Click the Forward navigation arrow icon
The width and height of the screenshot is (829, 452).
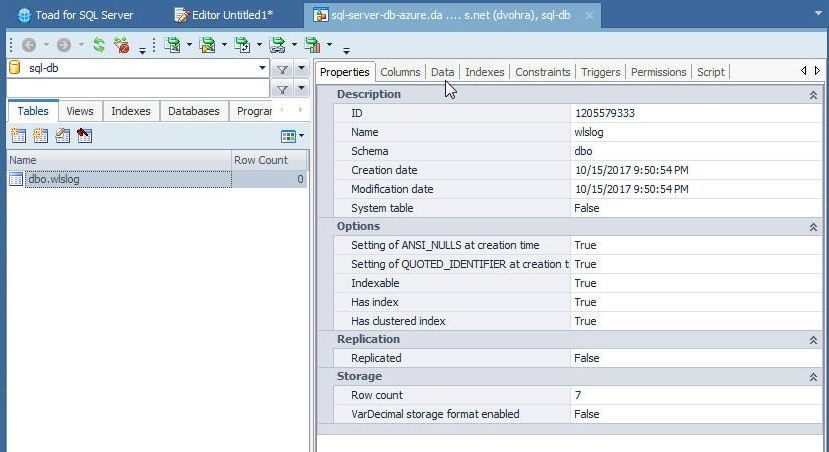point(64,45)
